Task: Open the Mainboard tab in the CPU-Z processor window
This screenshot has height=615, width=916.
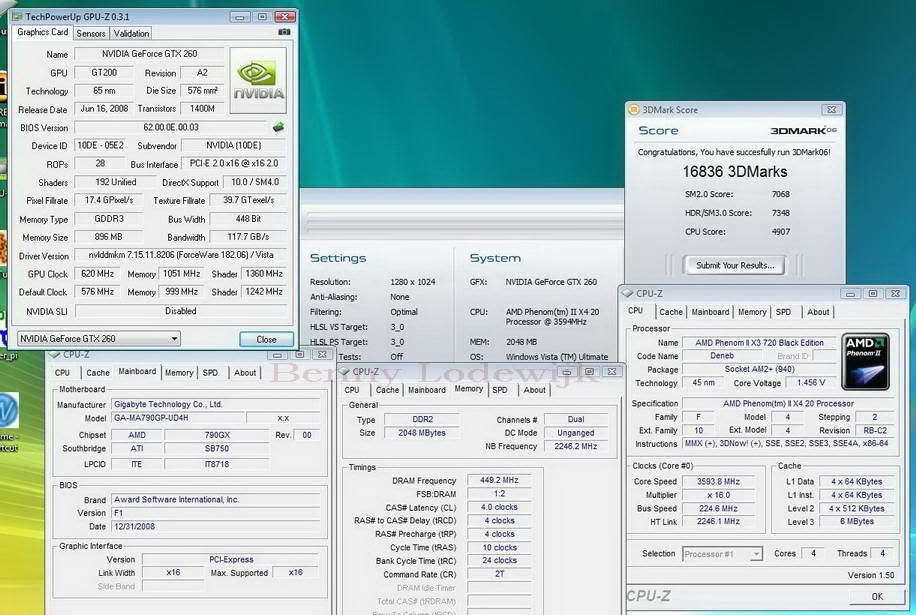Action: pos(710,312)
